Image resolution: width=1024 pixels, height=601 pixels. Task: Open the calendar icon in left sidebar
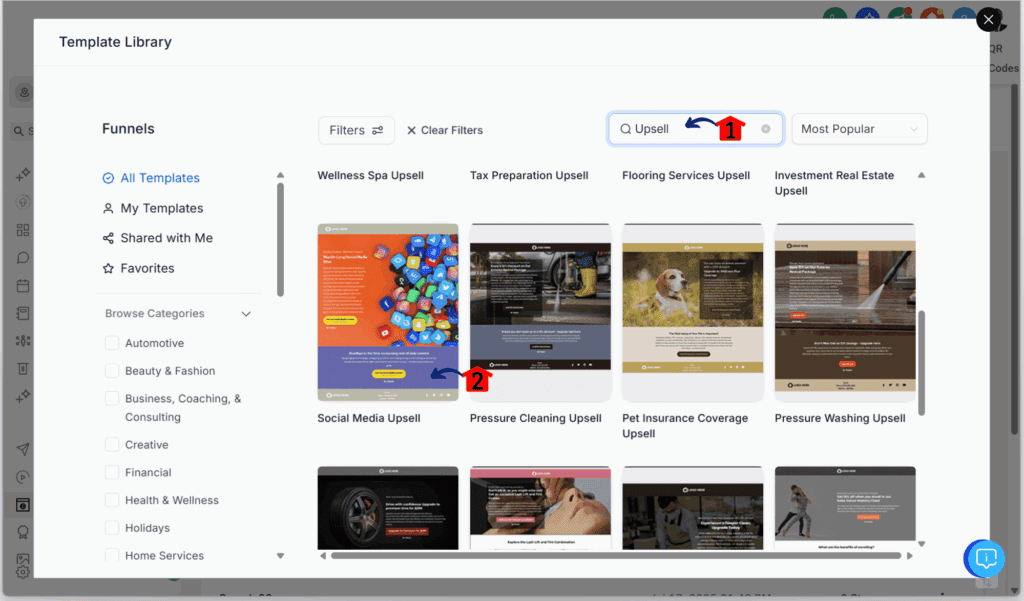click(23, 285)
